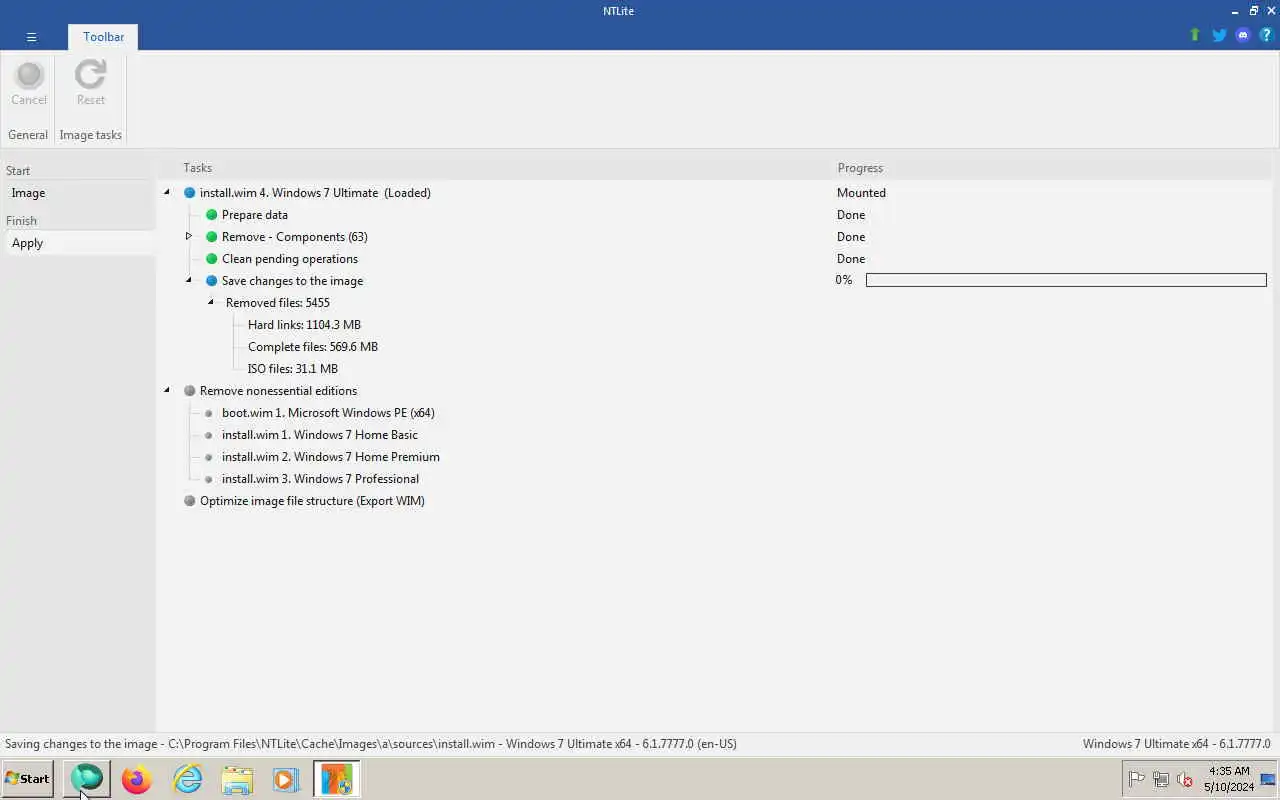Click the Saving changes status bar message

[371, 744]
